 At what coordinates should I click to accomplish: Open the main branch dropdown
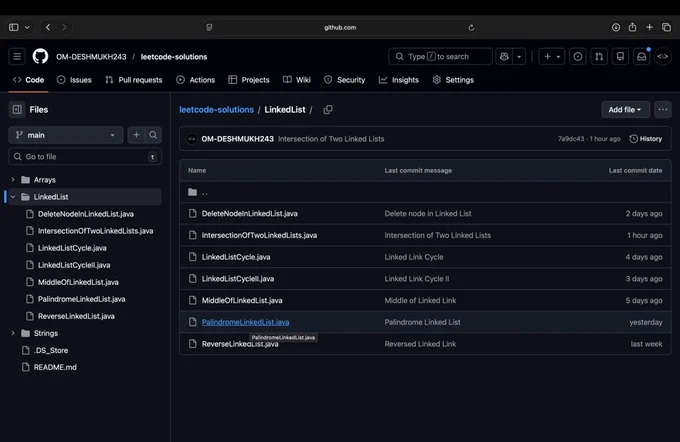[x=66, y=135]
